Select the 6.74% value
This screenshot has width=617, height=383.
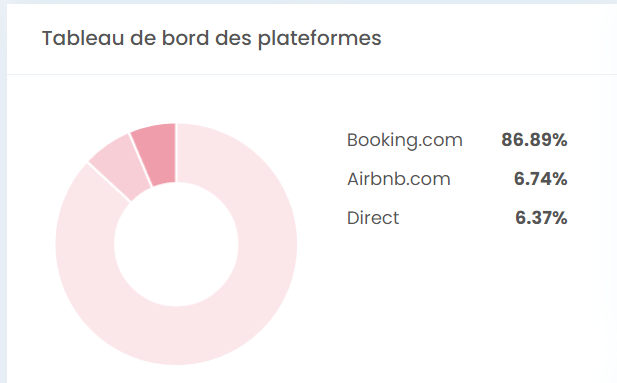(540, 179)
